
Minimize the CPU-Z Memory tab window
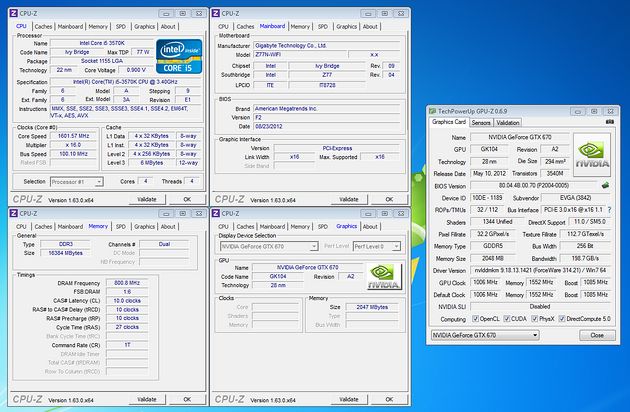166,214
